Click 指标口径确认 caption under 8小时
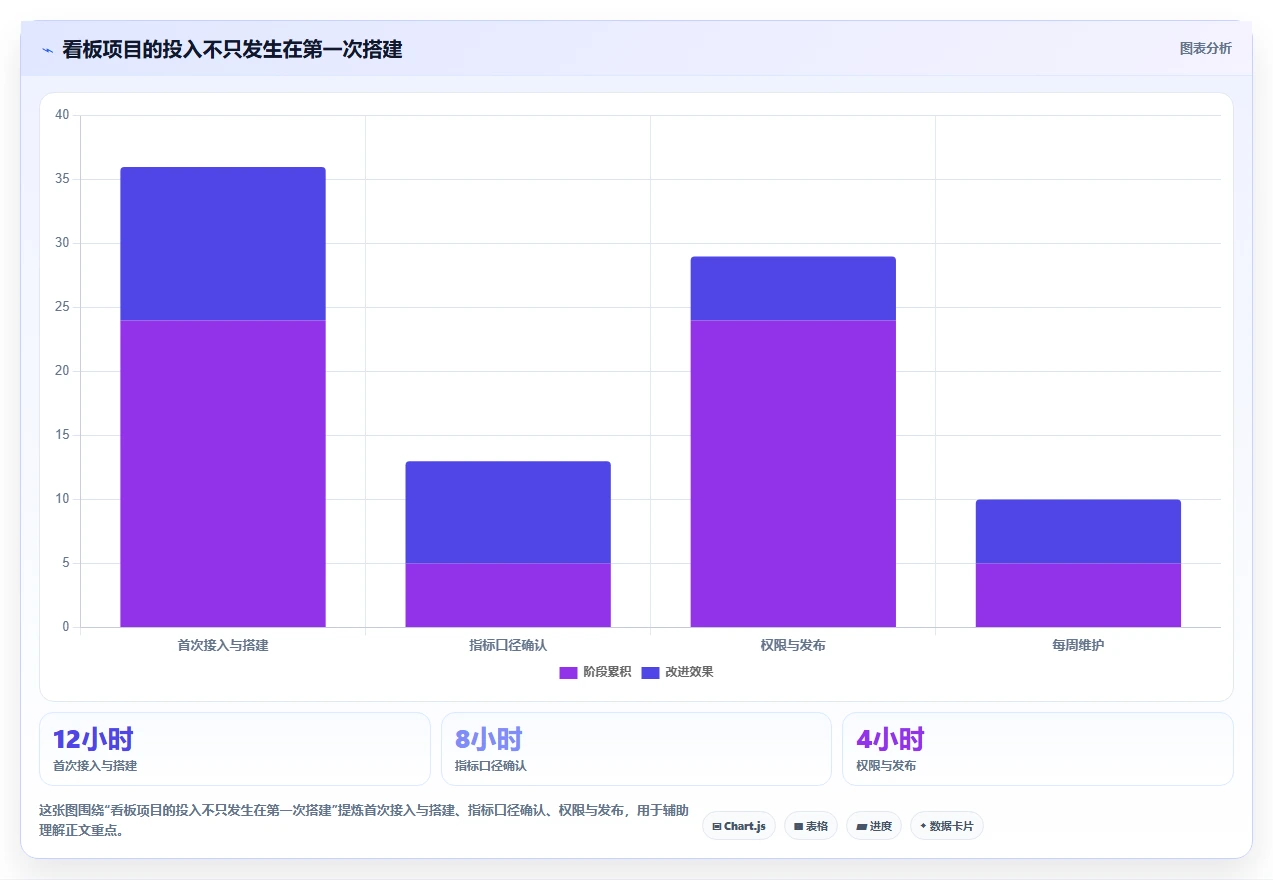 click(491, 766)
